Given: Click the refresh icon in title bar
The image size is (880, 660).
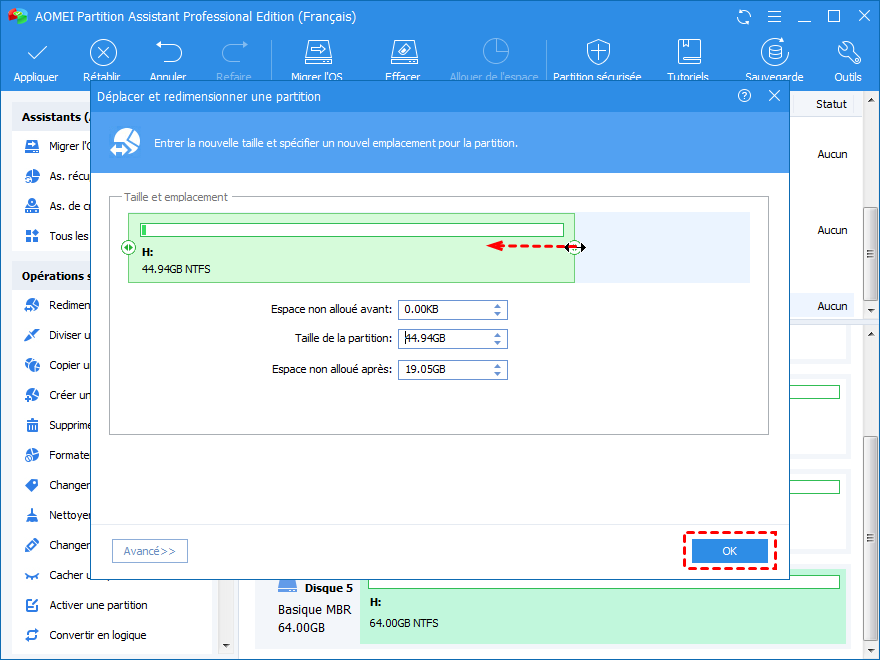Looking at the screenshot, I should 744,17.
